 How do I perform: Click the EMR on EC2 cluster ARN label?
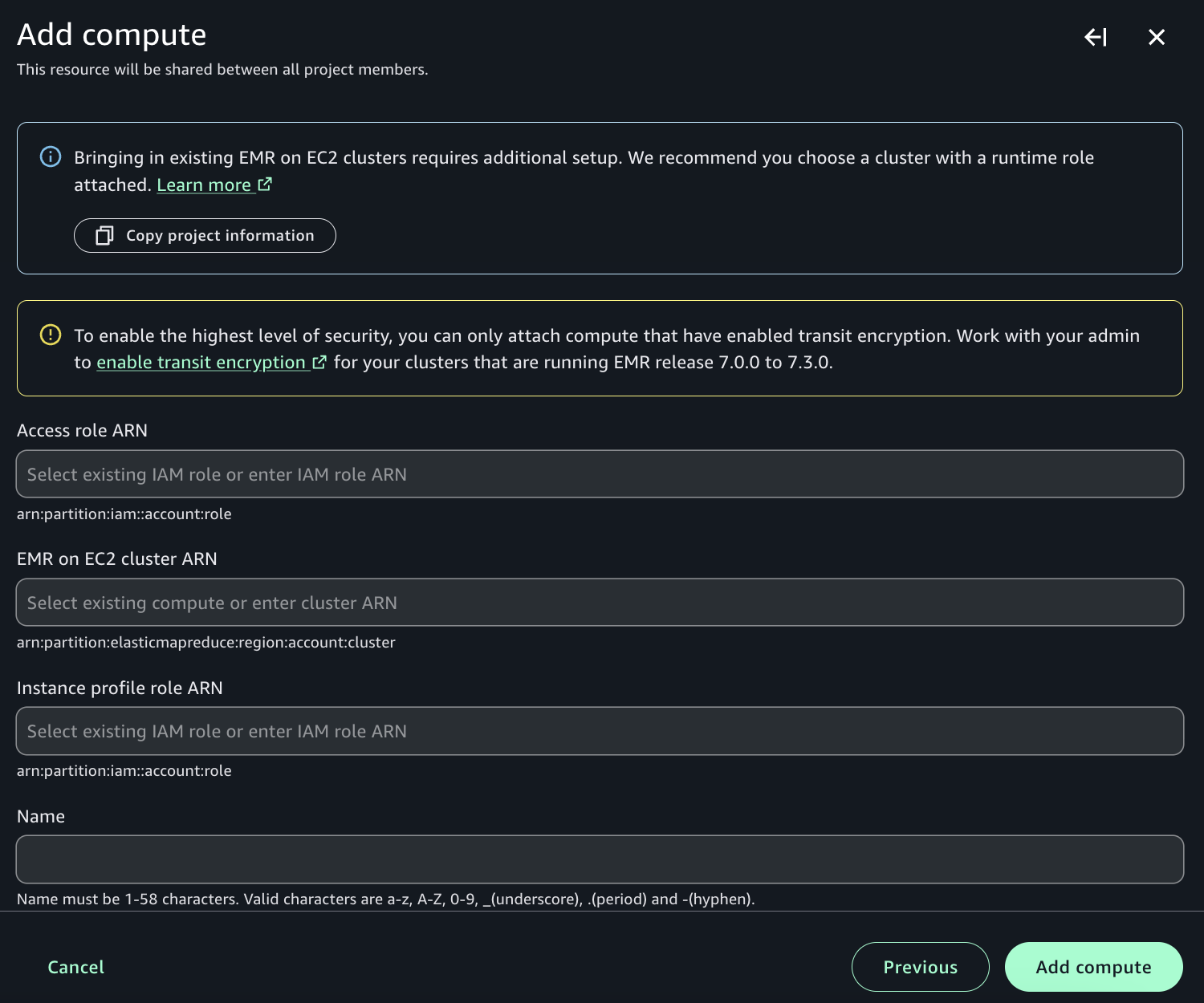coord(117,559)
